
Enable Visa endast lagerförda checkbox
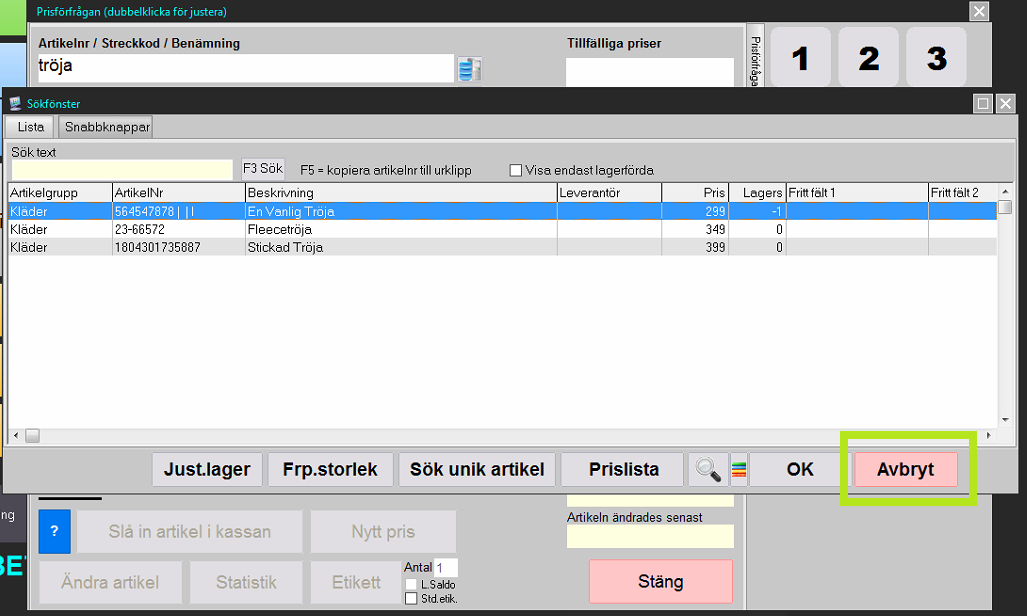[x=516, y=170]
